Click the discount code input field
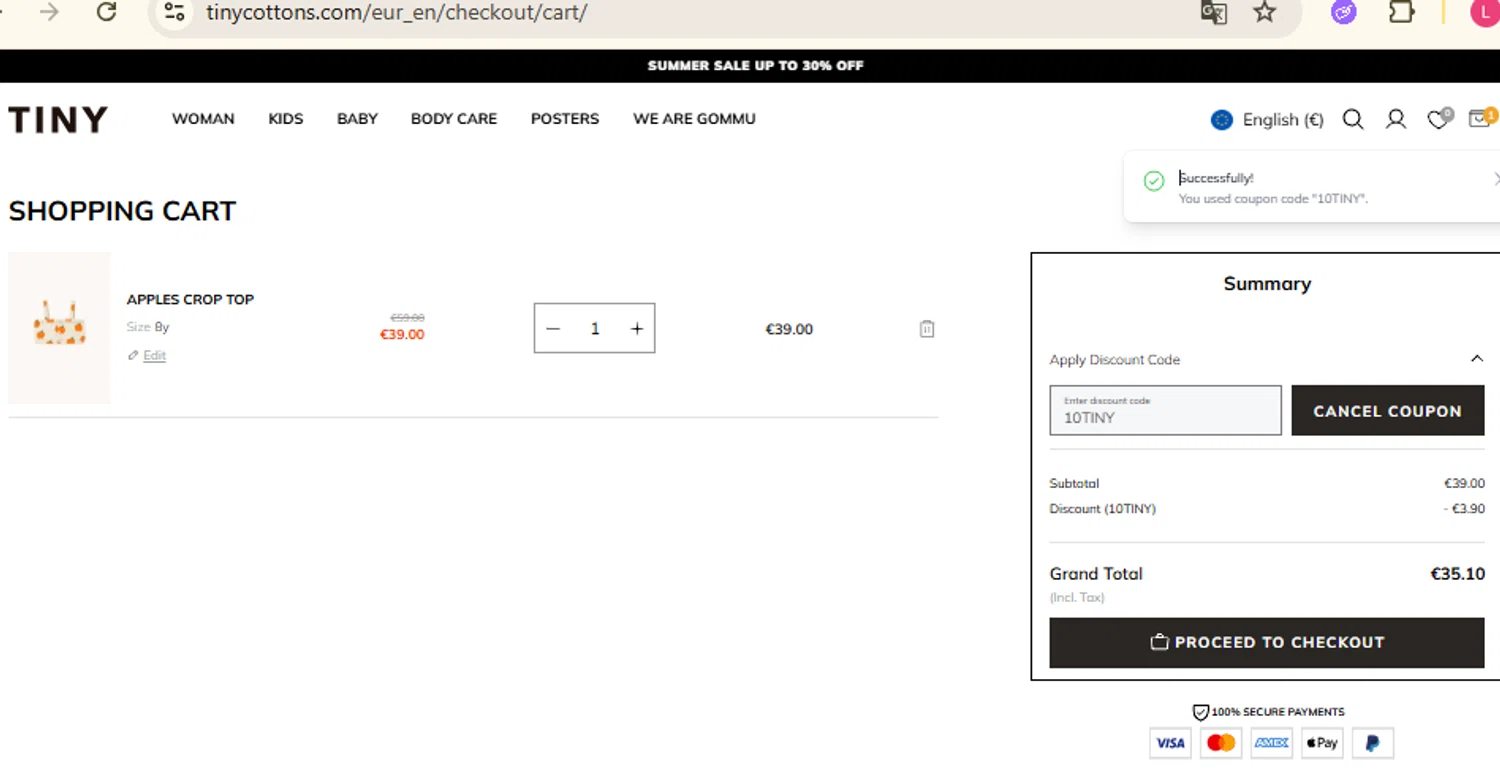The image size is (1500, 782). click(1165, 411)
